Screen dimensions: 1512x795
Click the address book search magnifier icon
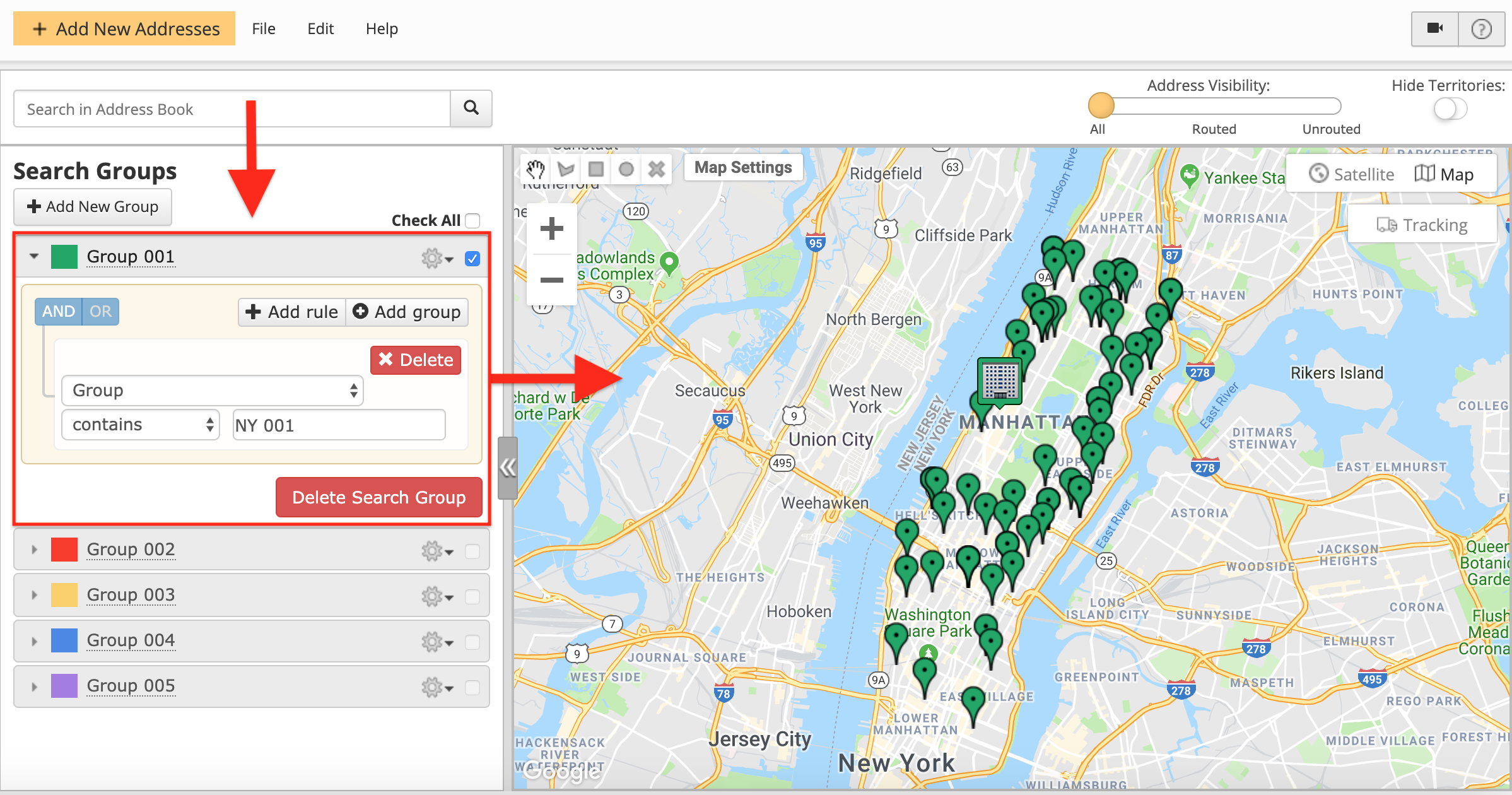tap(471, 109)
